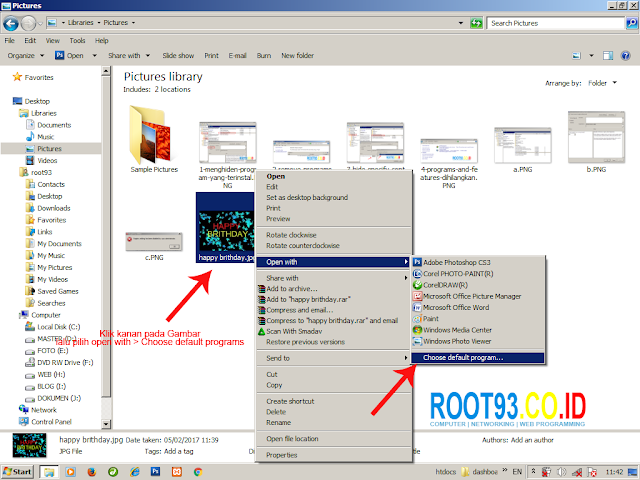The height and width of the screenshot is (480, 640).
Task: Click the search magnifier icon
Action: pyautogui.click(x=631, y=23)
